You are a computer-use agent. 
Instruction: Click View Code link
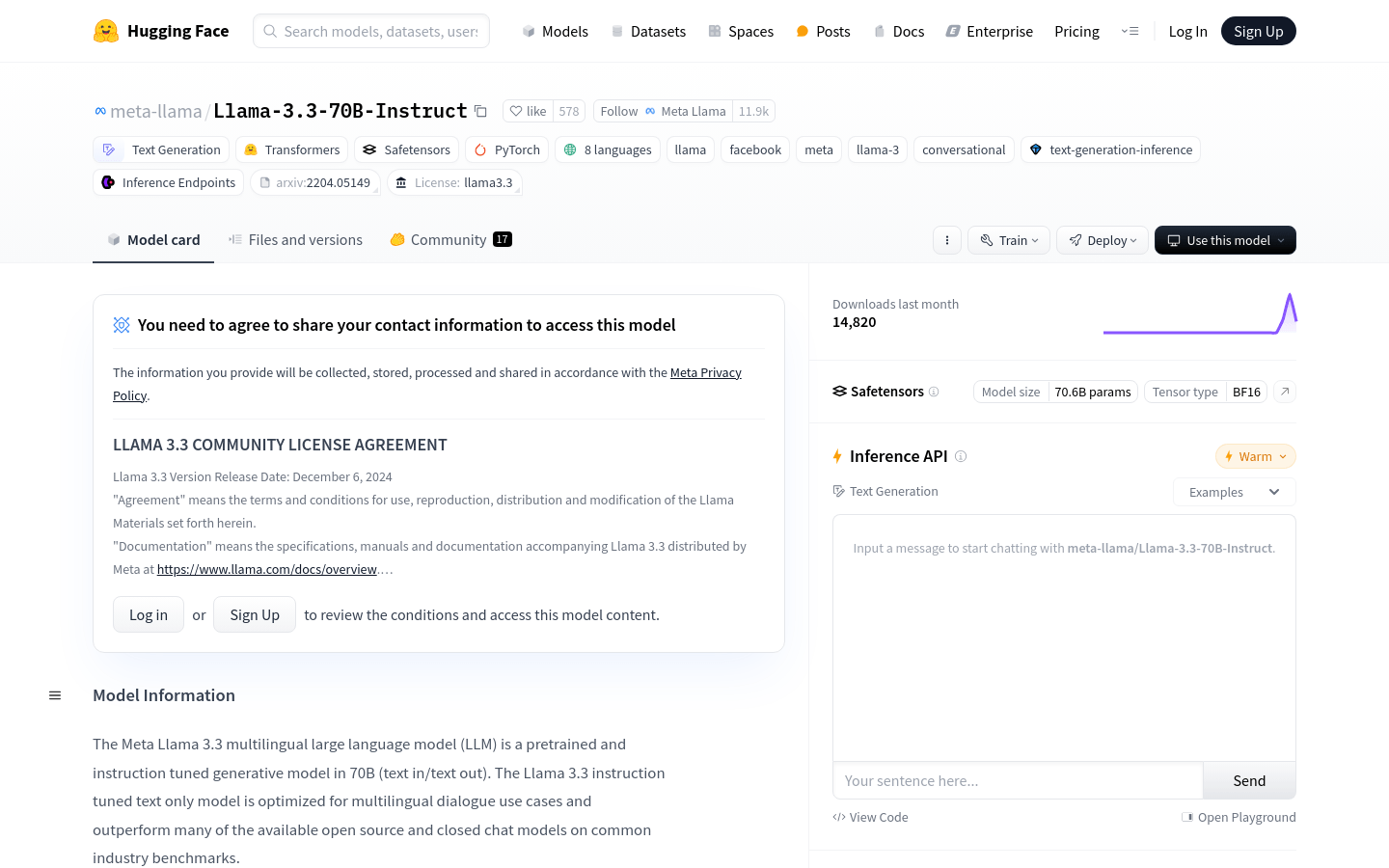click(x=870, y=817)
